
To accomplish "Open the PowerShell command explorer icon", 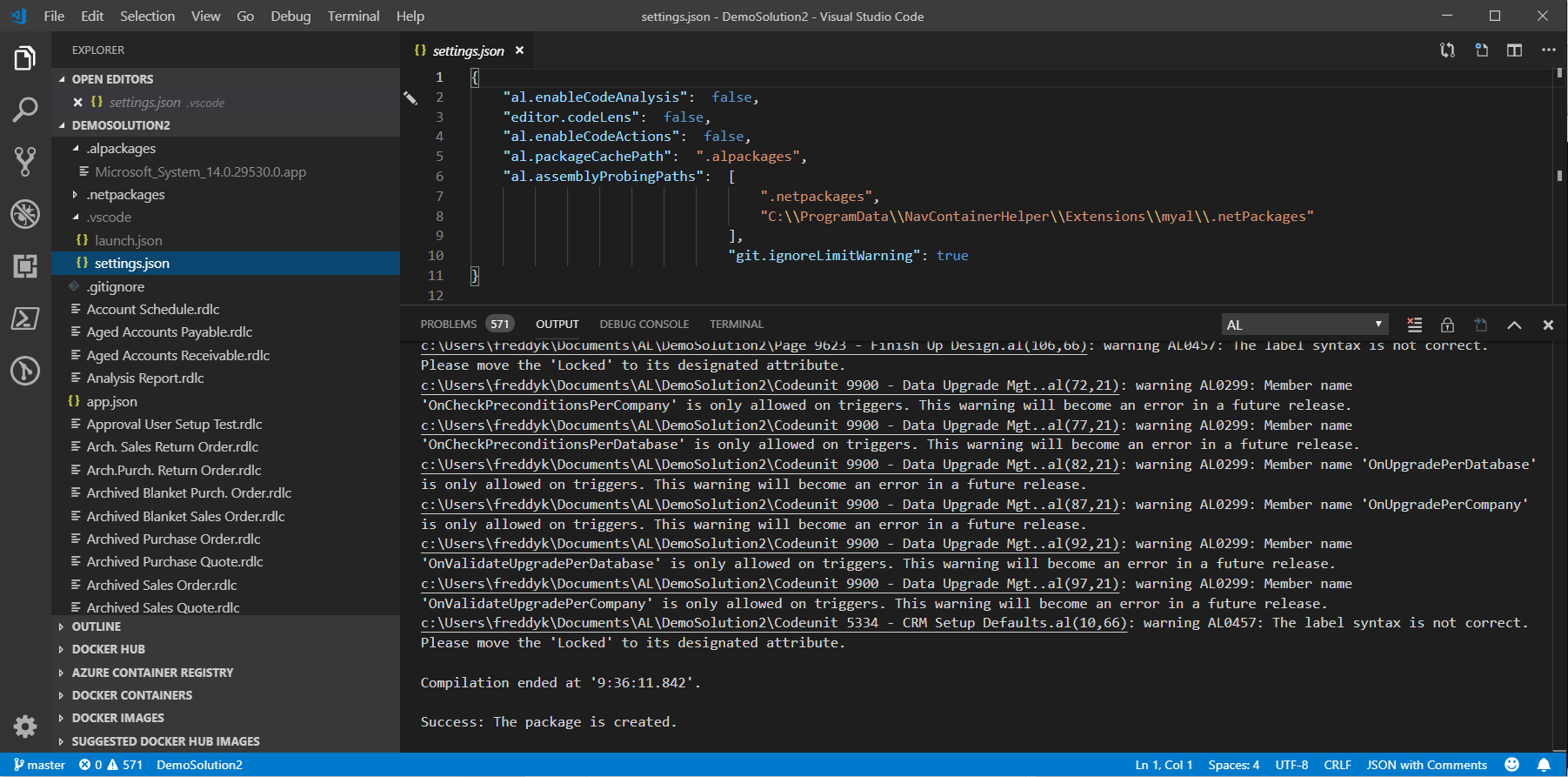I will point(25,318).
